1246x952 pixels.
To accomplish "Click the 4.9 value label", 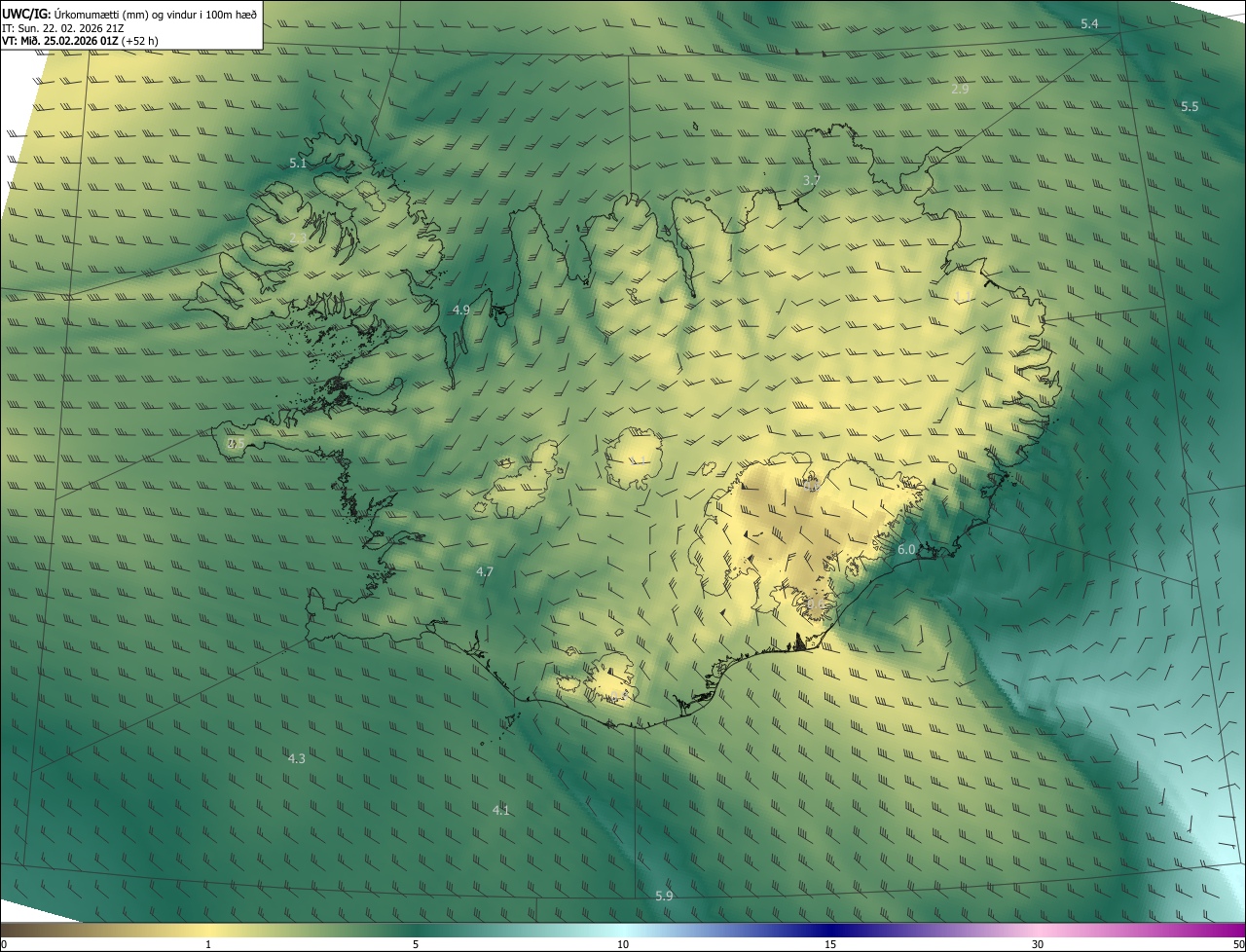I will coord(461,310).
